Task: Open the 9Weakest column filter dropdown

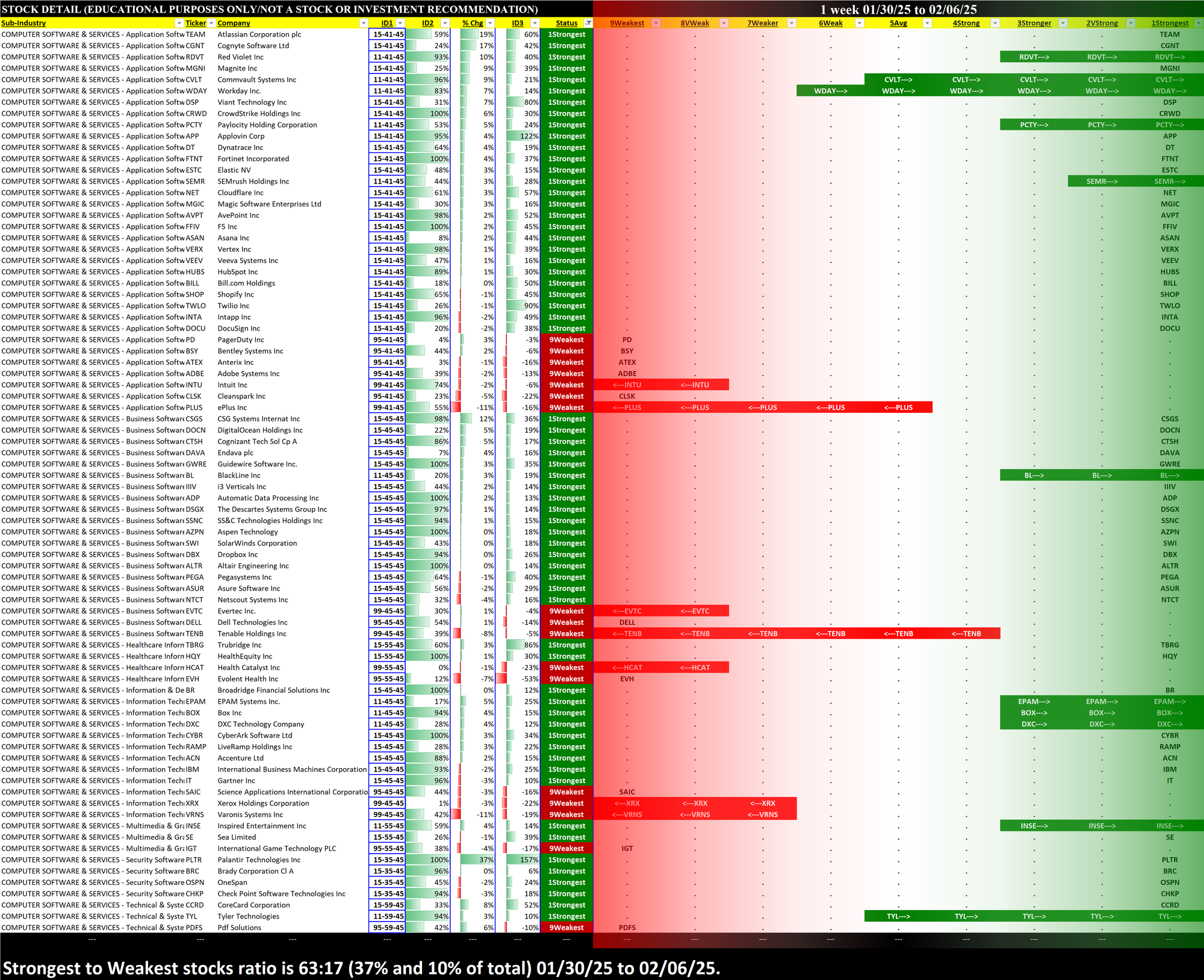Action: 656,23
